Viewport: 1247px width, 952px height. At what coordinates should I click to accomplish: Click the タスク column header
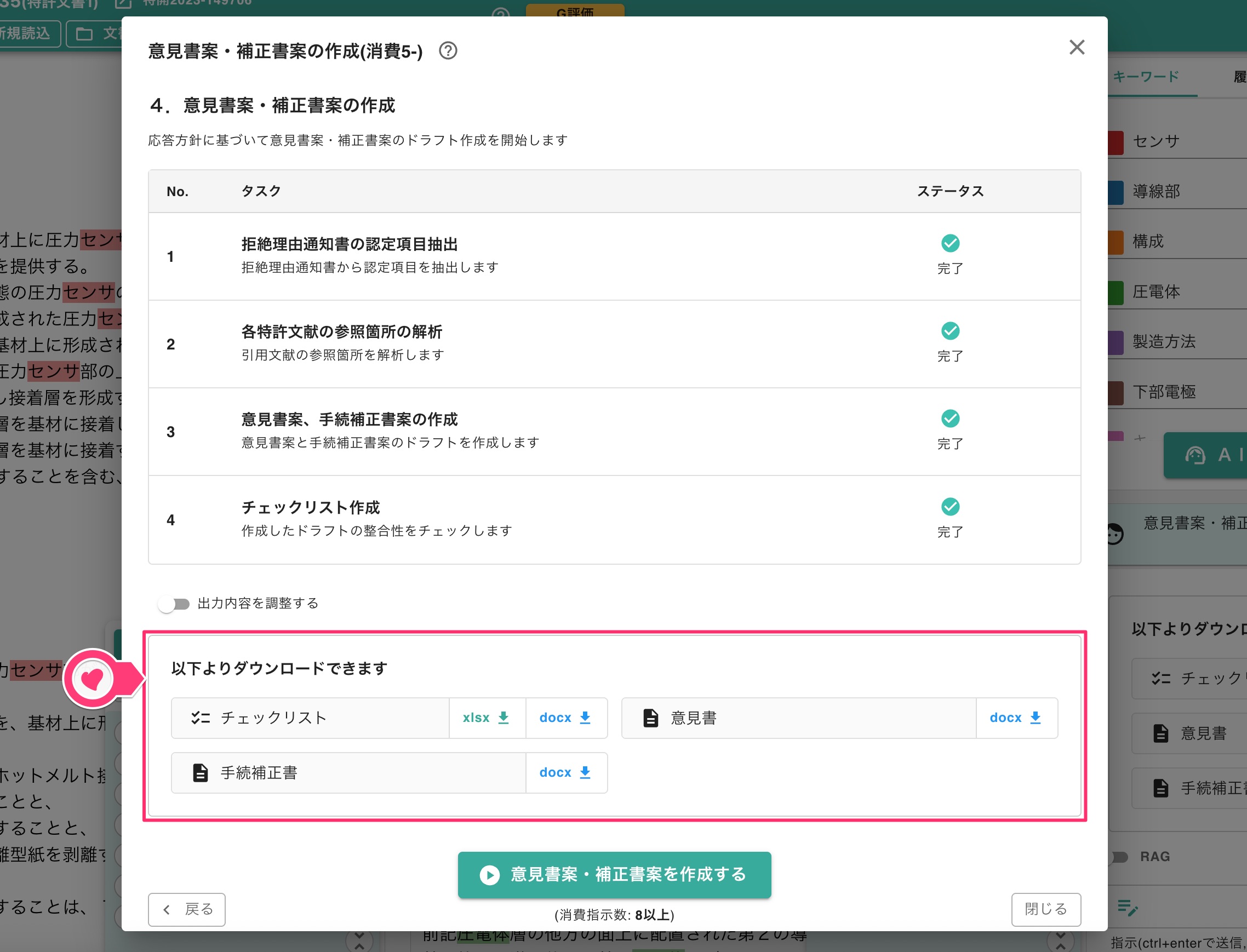click(261, 191)
